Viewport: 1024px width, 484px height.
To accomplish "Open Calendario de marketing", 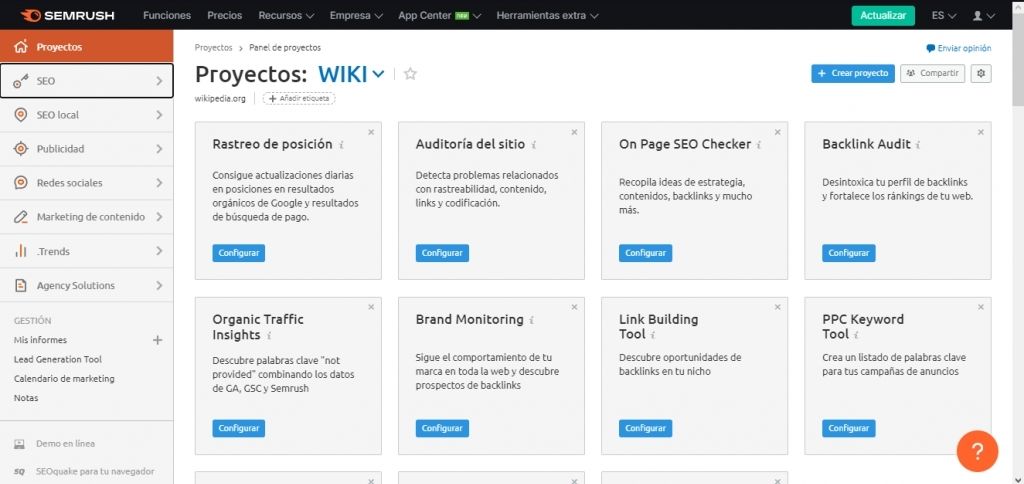I will pyautogui.click(x=64, y=378).
